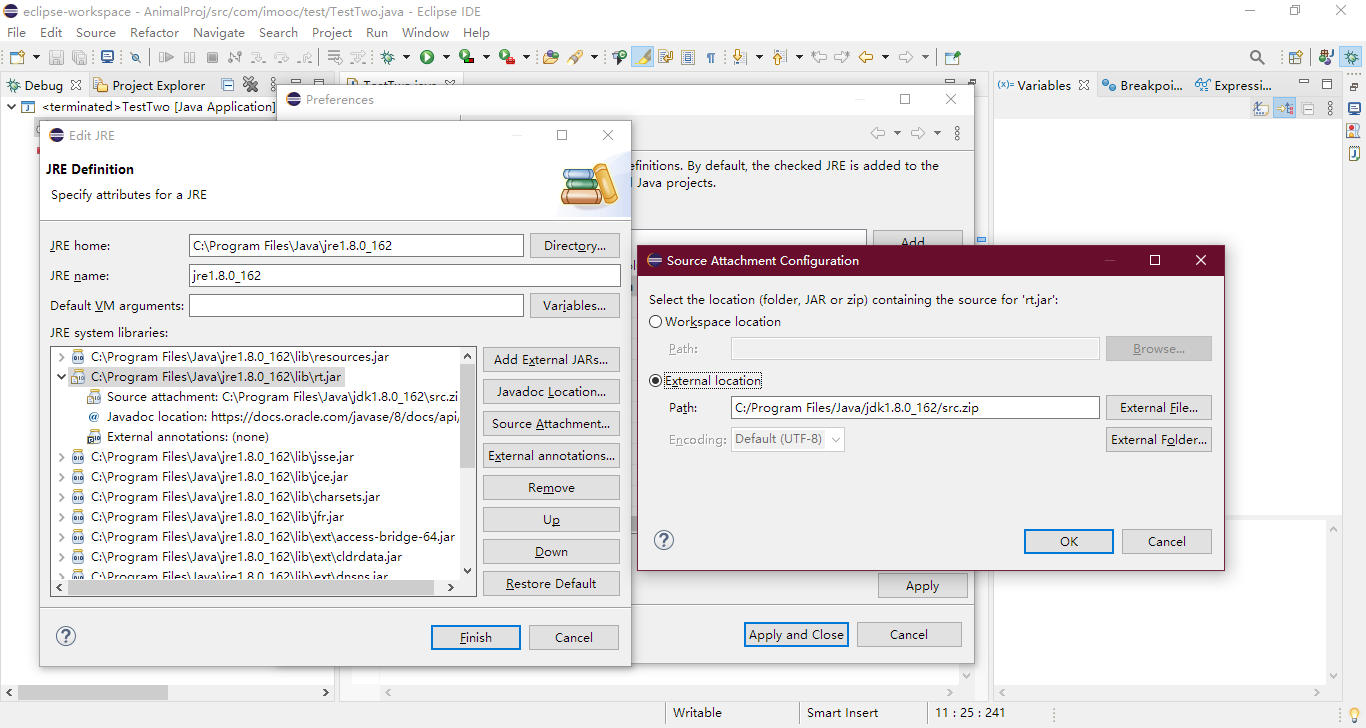Screen dimensions: 1366x728
Task: Open the Window menu
Action: pyautogui.click(x=425, y=32)
